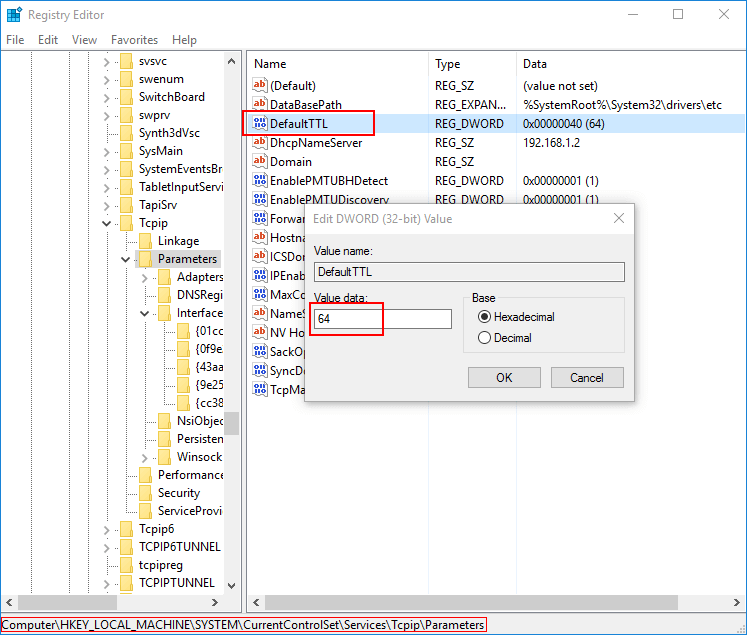Click the Registry Editor app icon in title bar
Screen dimensions: 747x635
[14, 15]
